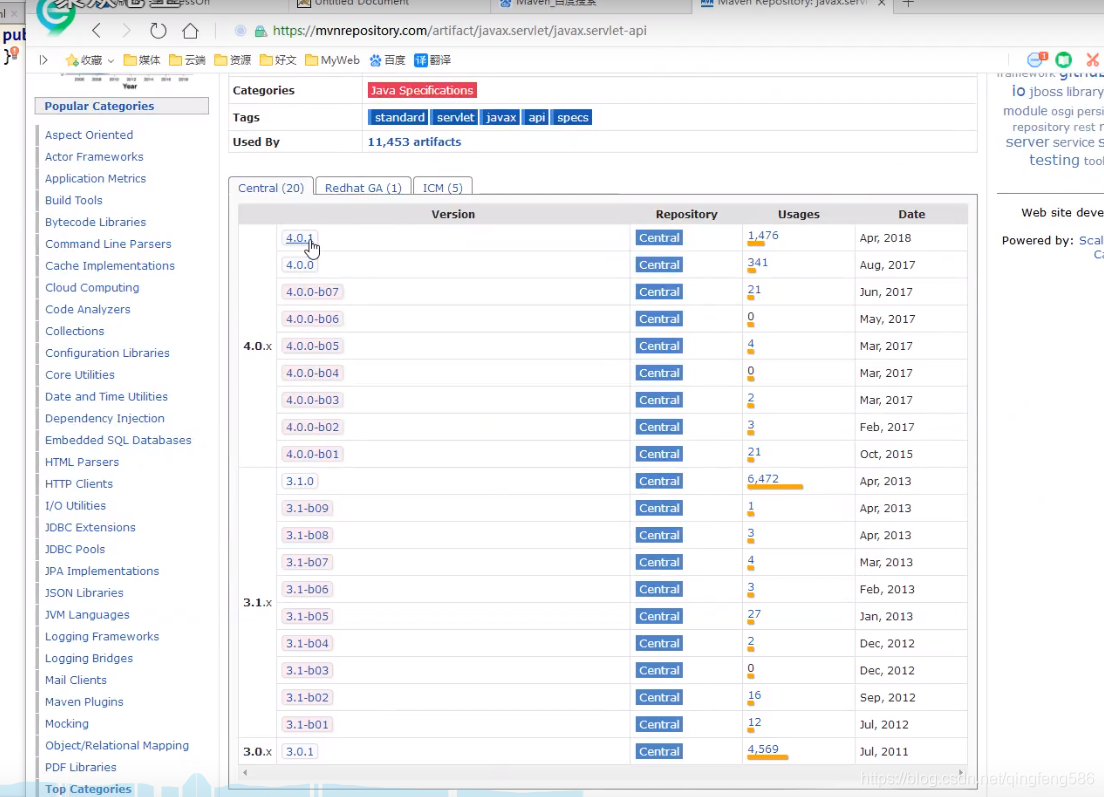The width and height of the screenshot is (1104, 797).
Task: Switch to the ICM (5) tab
Action: coord(442,187)
